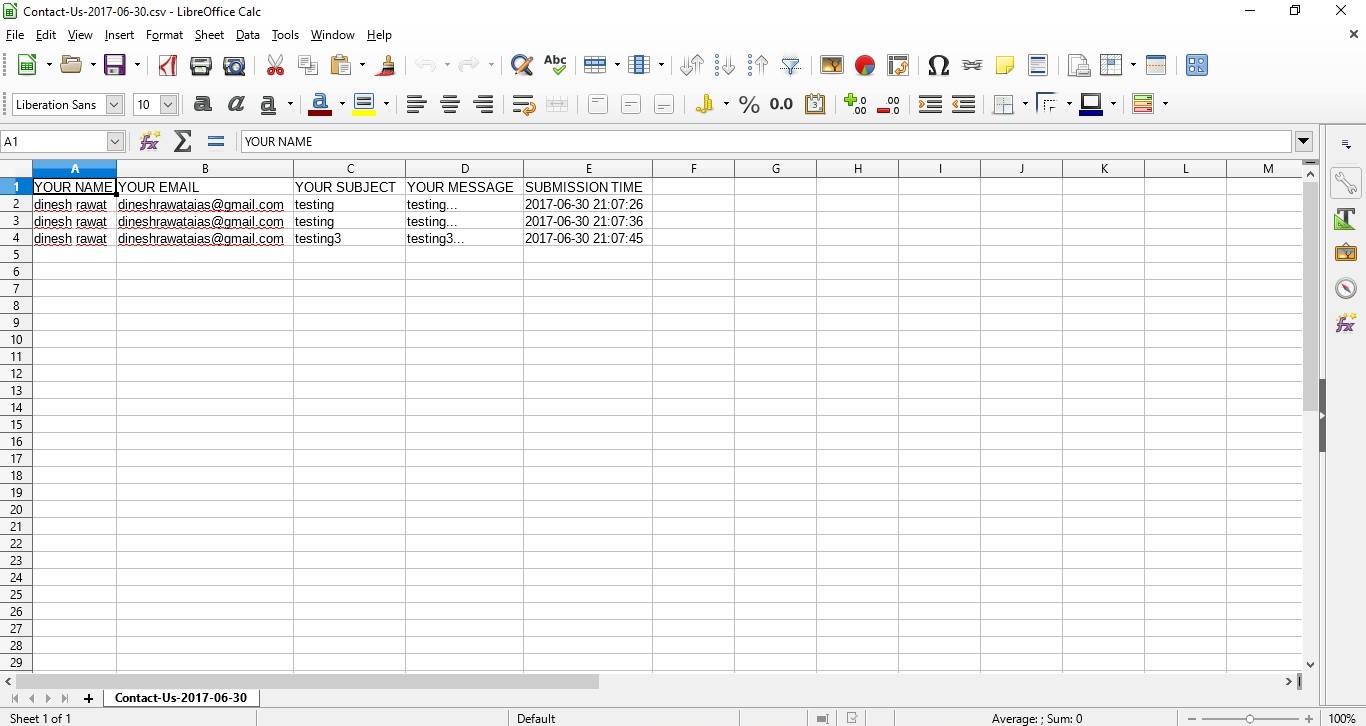Cut the selection with scissors icon

tap(275, 66)
